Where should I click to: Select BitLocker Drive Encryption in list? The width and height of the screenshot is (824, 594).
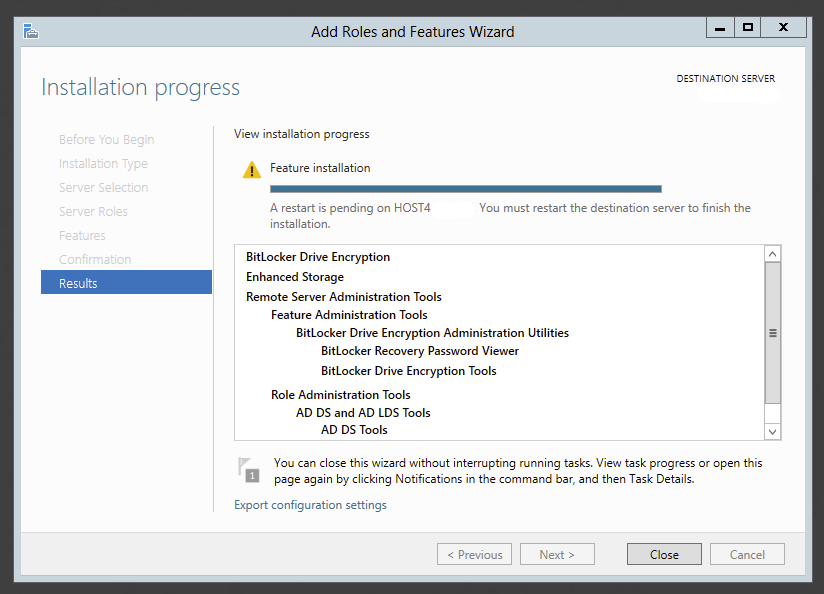tap(318, 257)
